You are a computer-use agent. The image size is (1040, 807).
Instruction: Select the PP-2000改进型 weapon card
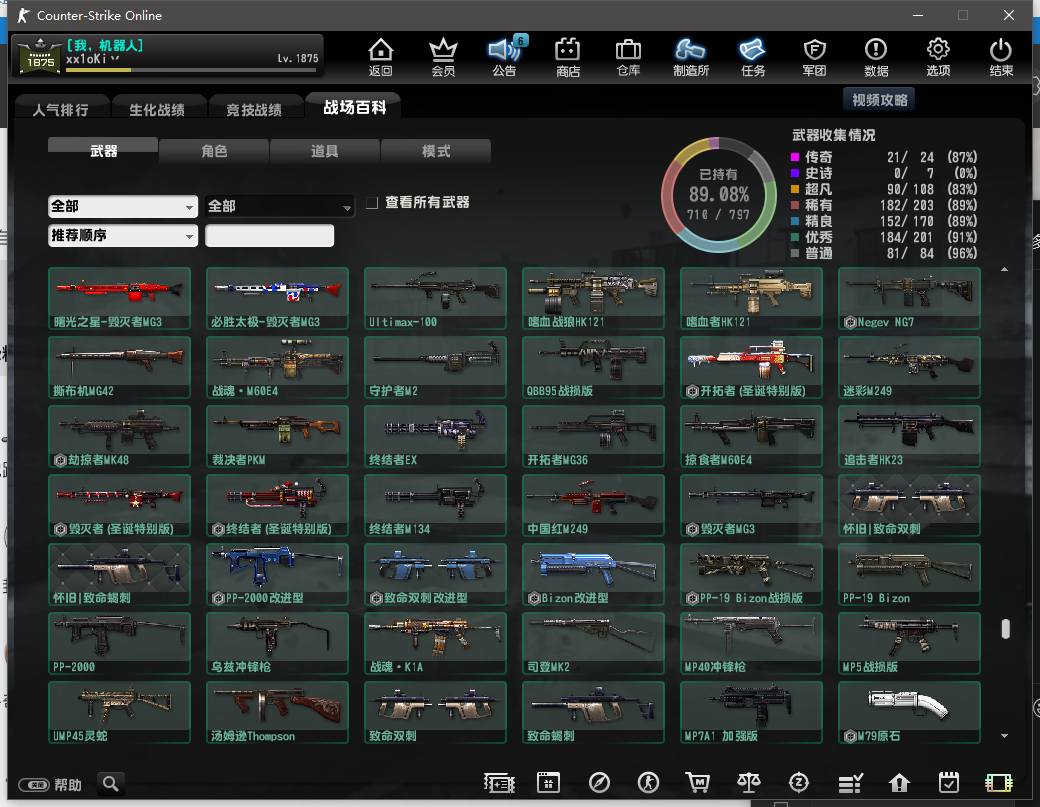[277, 574]
